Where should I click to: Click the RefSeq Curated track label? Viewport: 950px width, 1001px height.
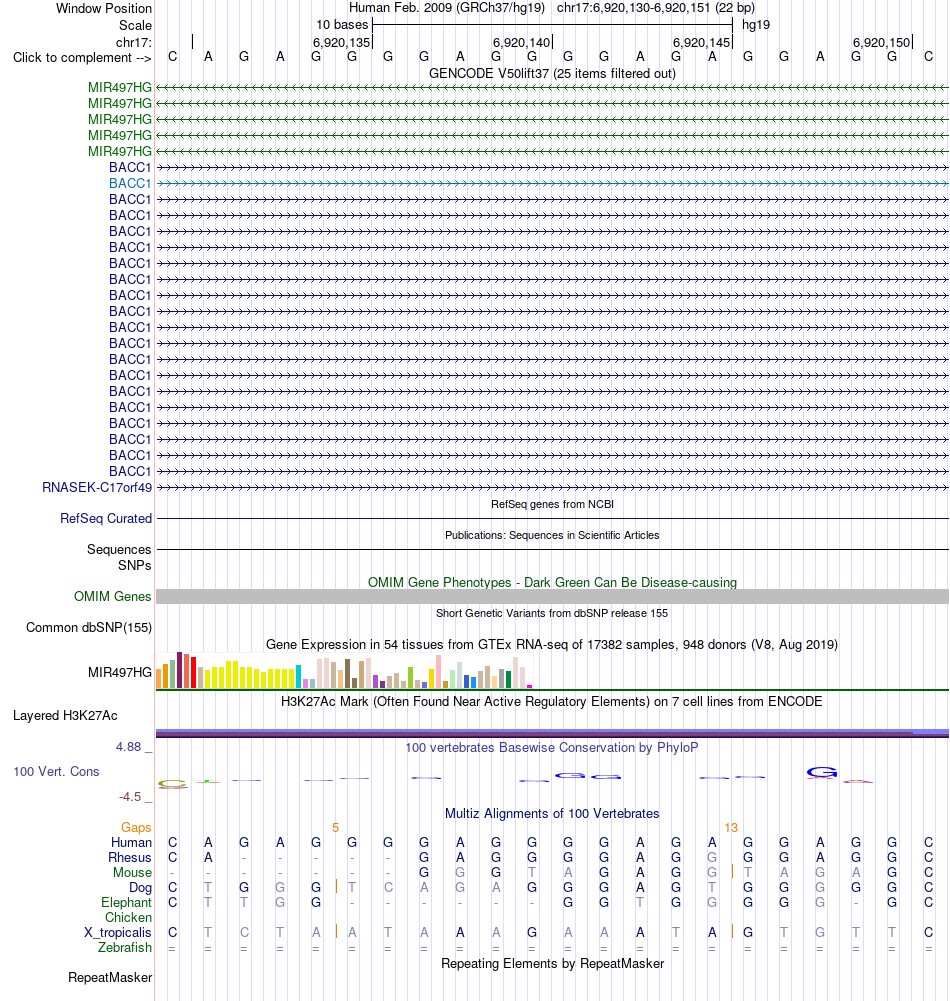pos(106,518)
